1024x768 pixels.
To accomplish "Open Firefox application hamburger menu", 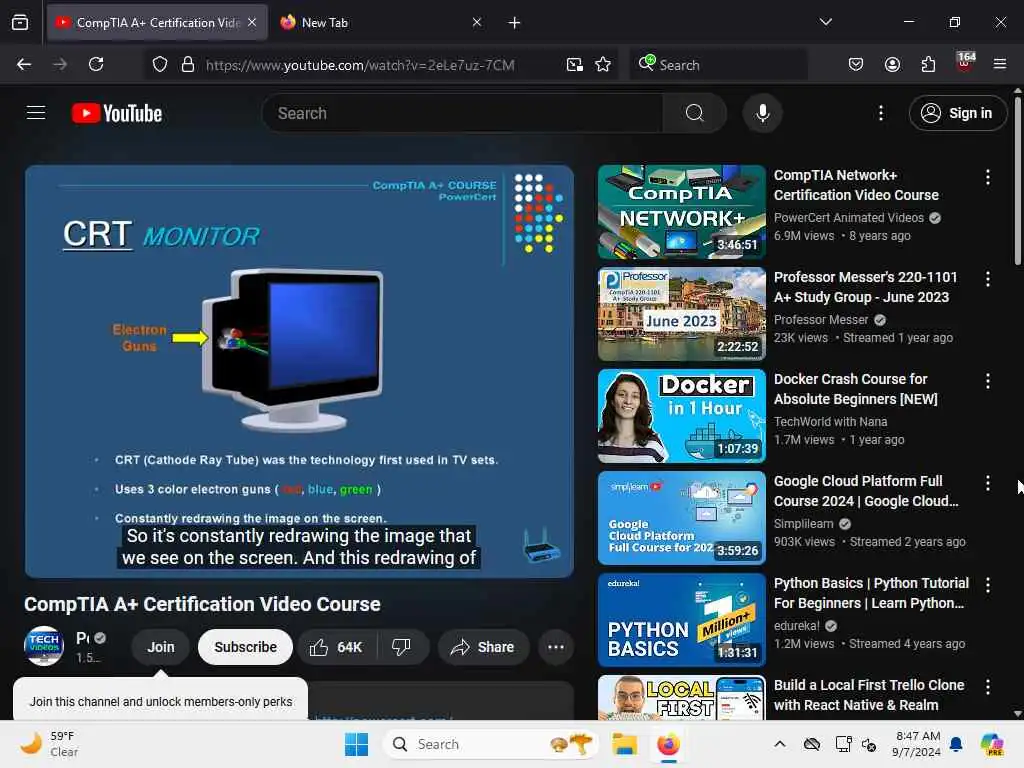I will (1000, 64).
